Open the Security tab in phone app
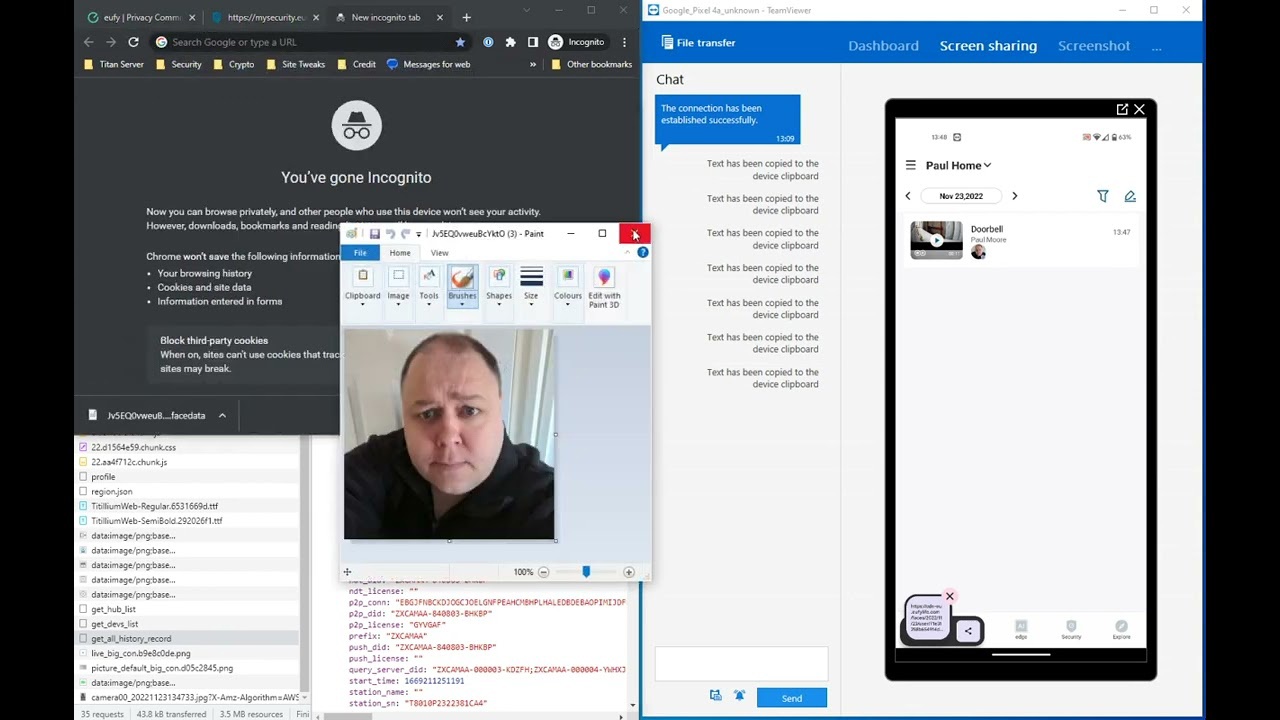Screen dimensions: 1280x720 [1071, 630]
